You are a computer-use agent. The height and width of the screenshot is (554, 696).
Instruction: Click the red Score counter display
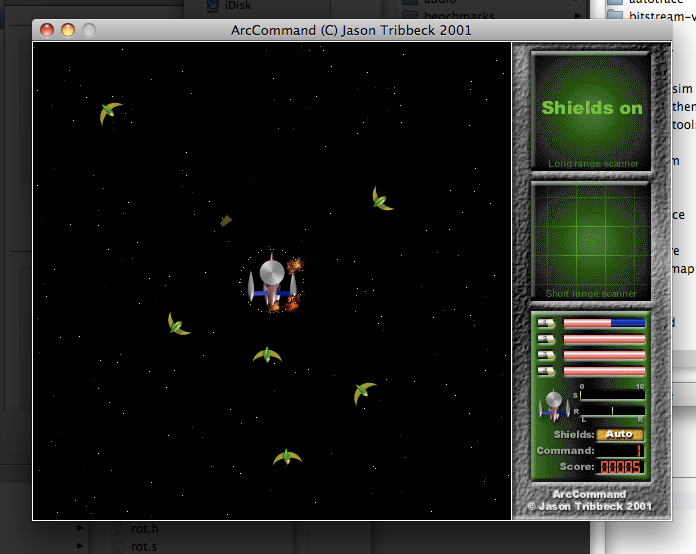tap(620, 467)
